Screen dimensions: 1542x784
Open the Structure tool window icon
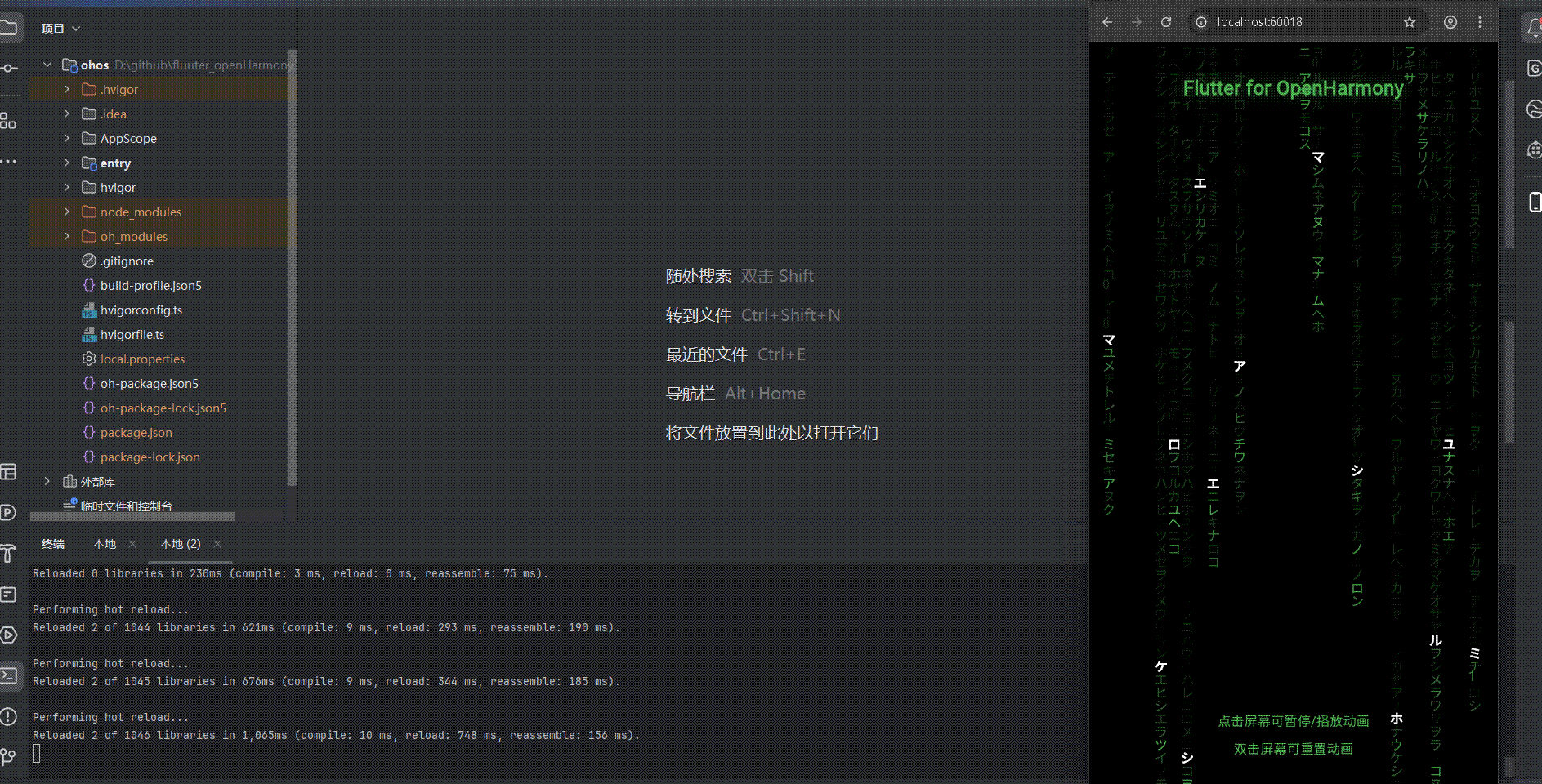(x=8, y=121)
